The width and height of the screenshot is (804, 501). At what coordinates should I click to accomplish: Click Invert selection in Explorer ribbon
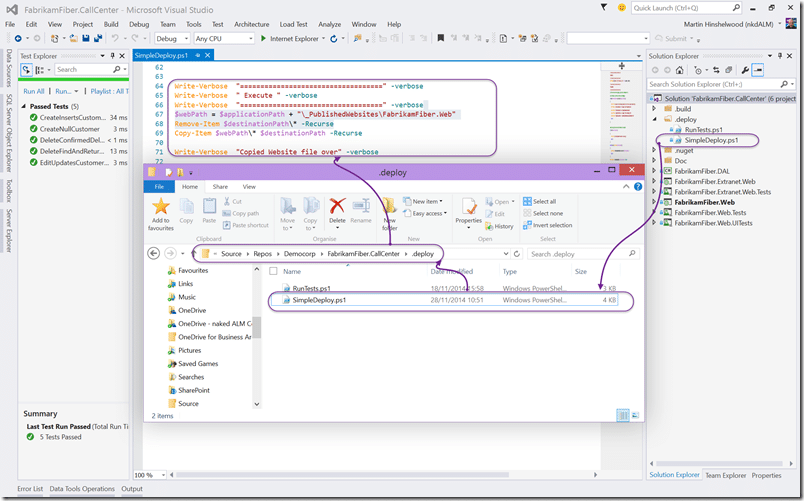(x=548, y=225)
